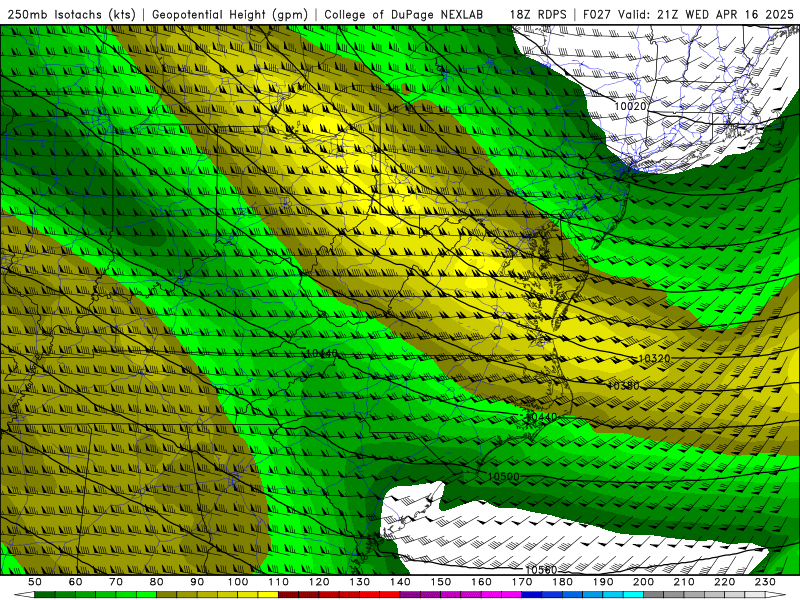Click the 90 kt legend label
This screenshot has height=600, width=800.
[197, 582]
